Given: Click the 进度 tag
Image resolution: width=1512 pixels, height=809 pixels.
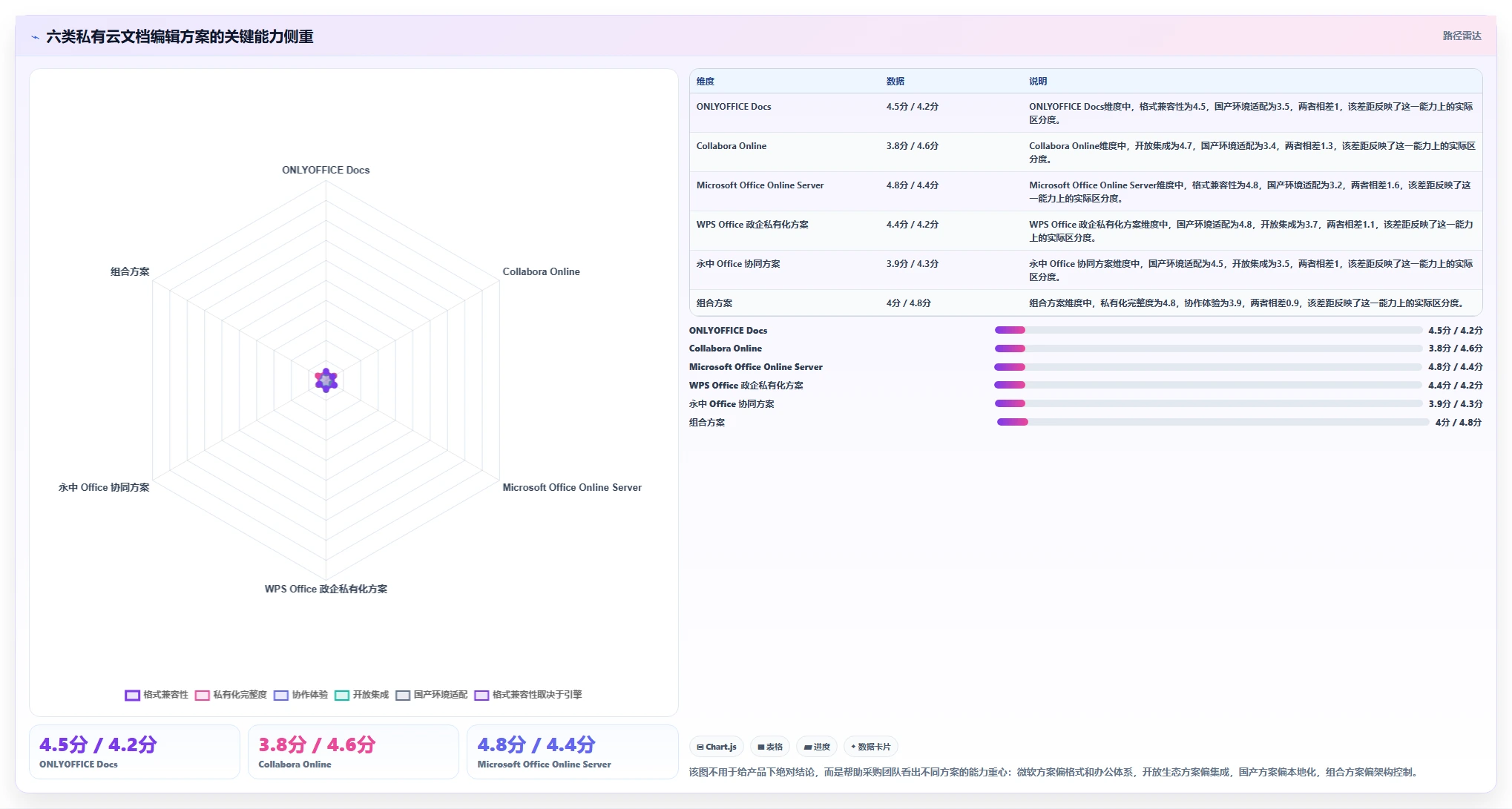Looking at the screenshot, I should 817,747.
